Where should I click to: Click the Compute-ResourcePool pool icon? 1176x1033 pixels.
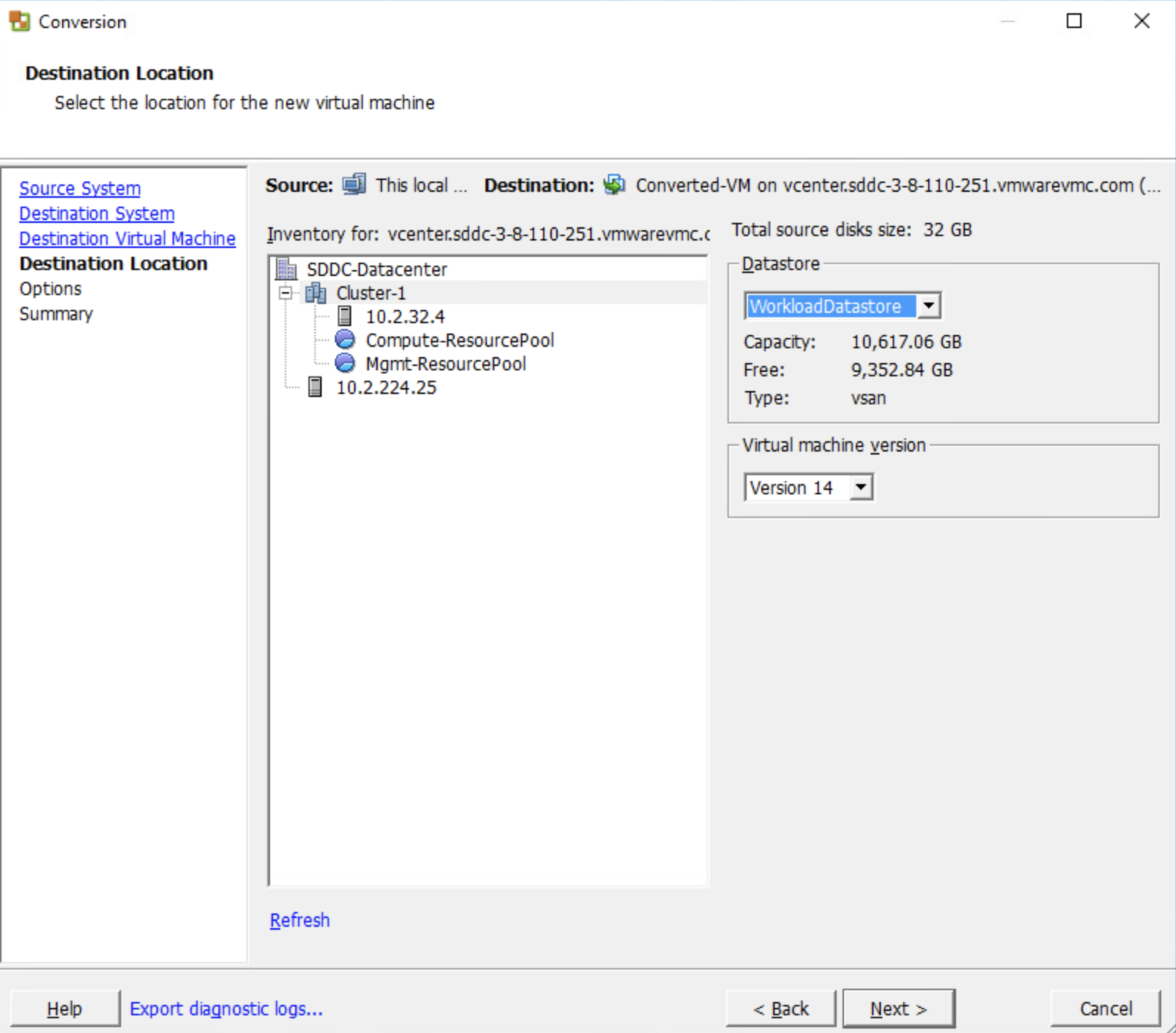(x=345, y=340)
